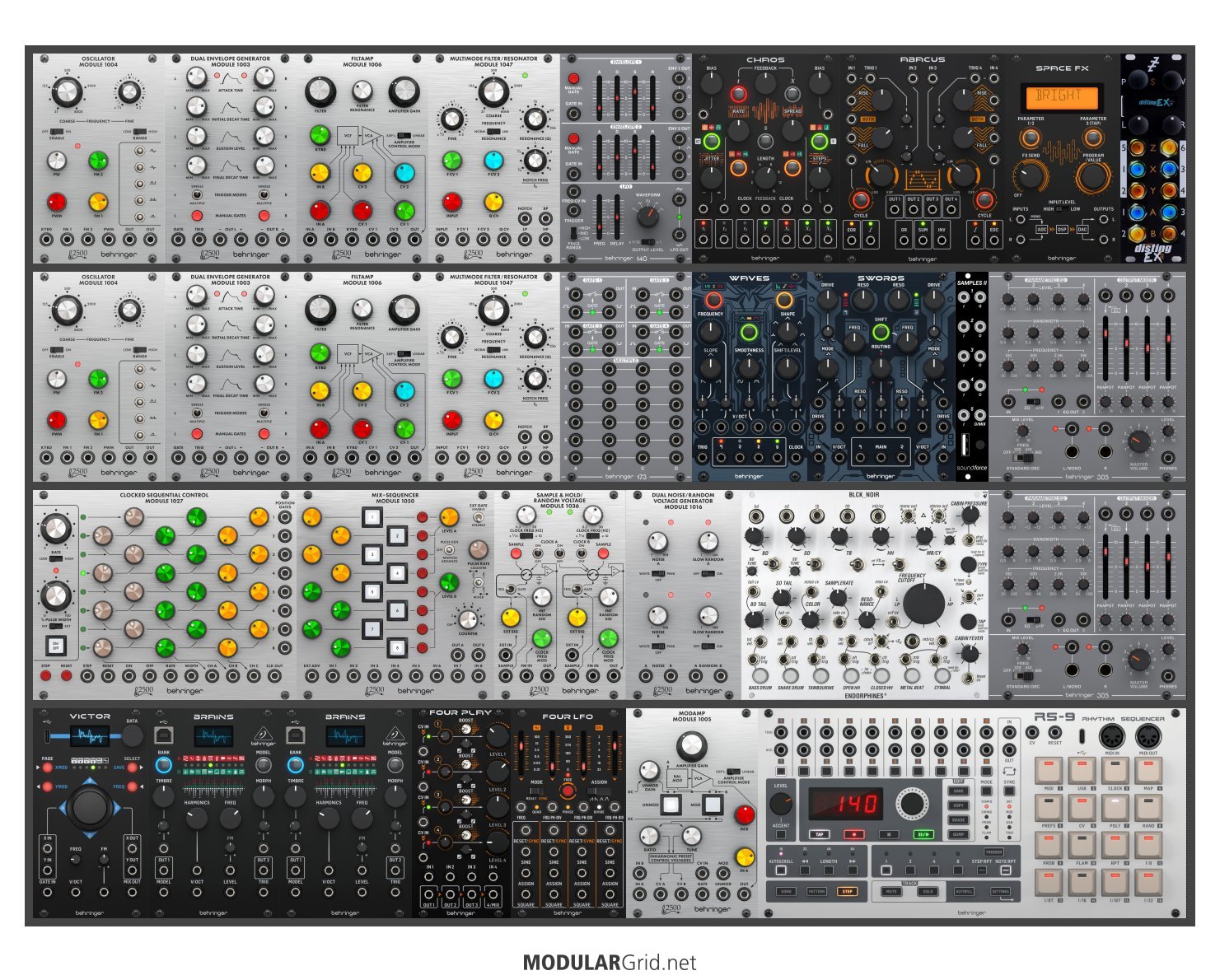
Task: Click the FREQUENCY knob on the Waves module
Action: coord(710,331)
